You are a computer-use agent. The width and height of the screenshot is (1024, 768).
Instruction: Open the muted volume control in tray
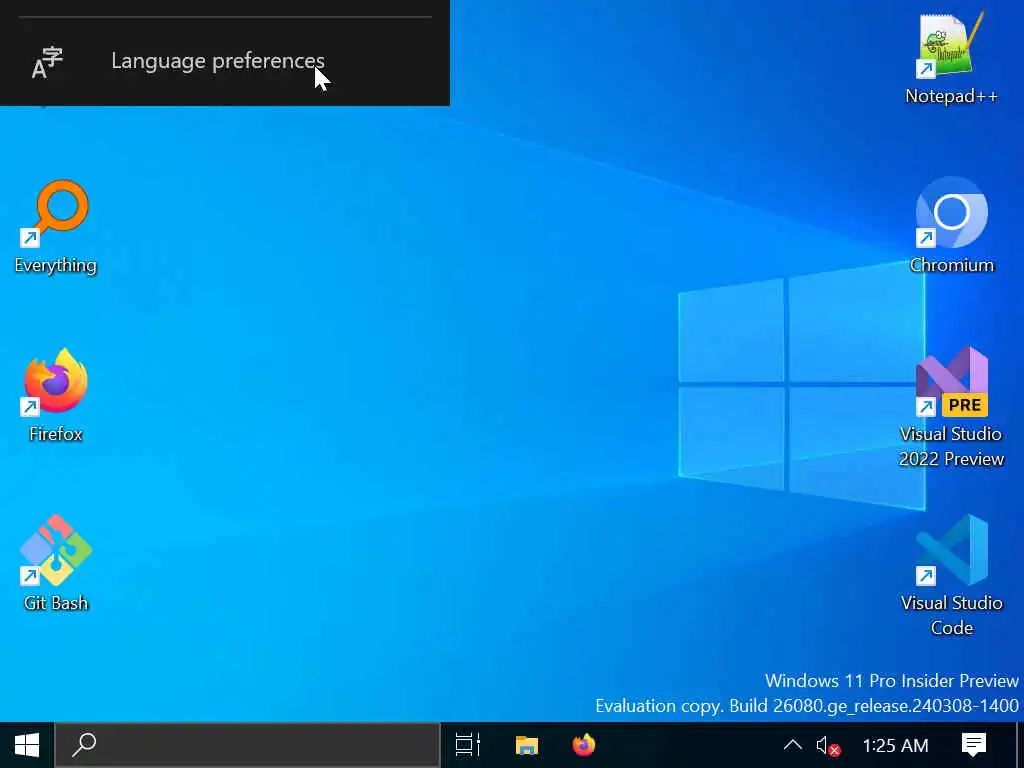point(827,745)
